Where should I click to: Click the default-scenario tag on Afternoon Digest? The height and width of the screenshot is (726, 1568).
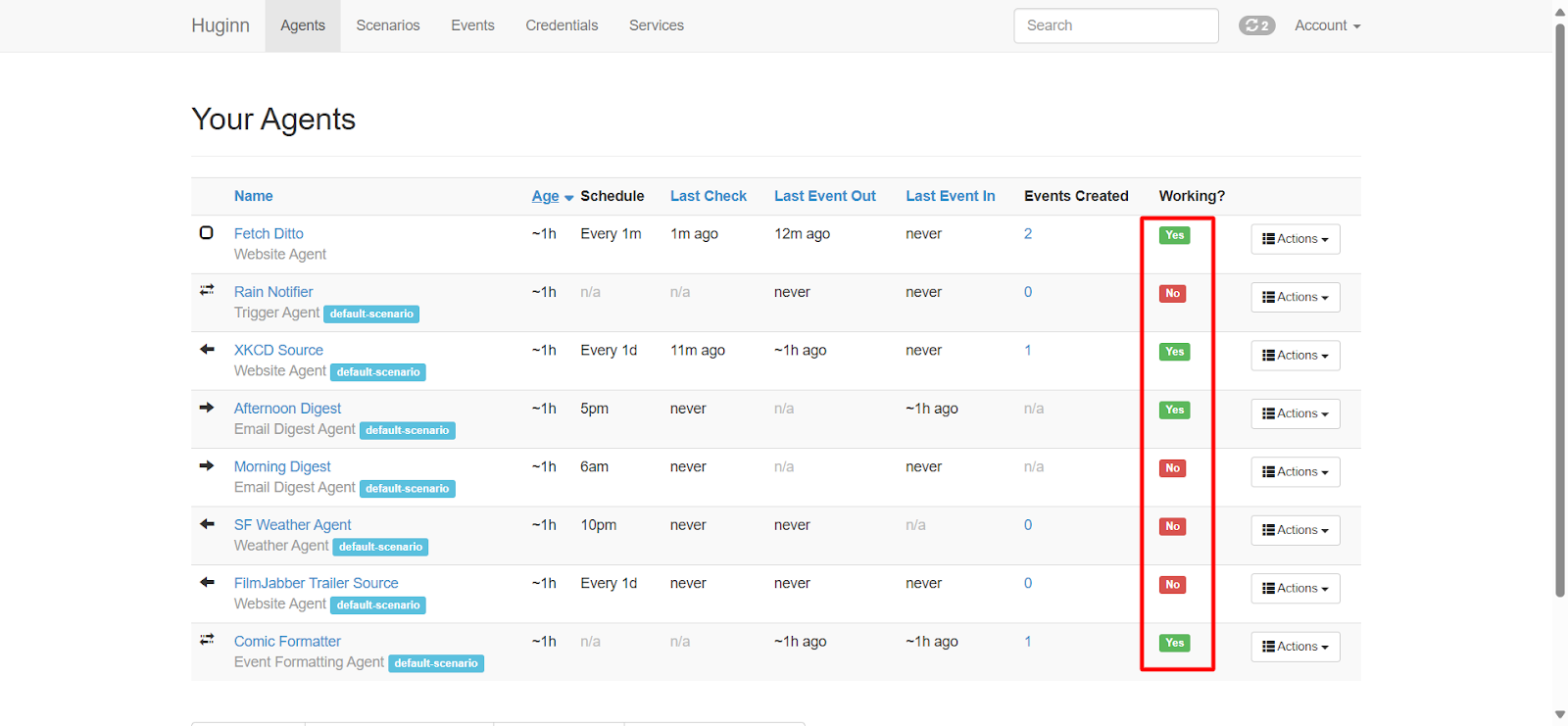408,430
